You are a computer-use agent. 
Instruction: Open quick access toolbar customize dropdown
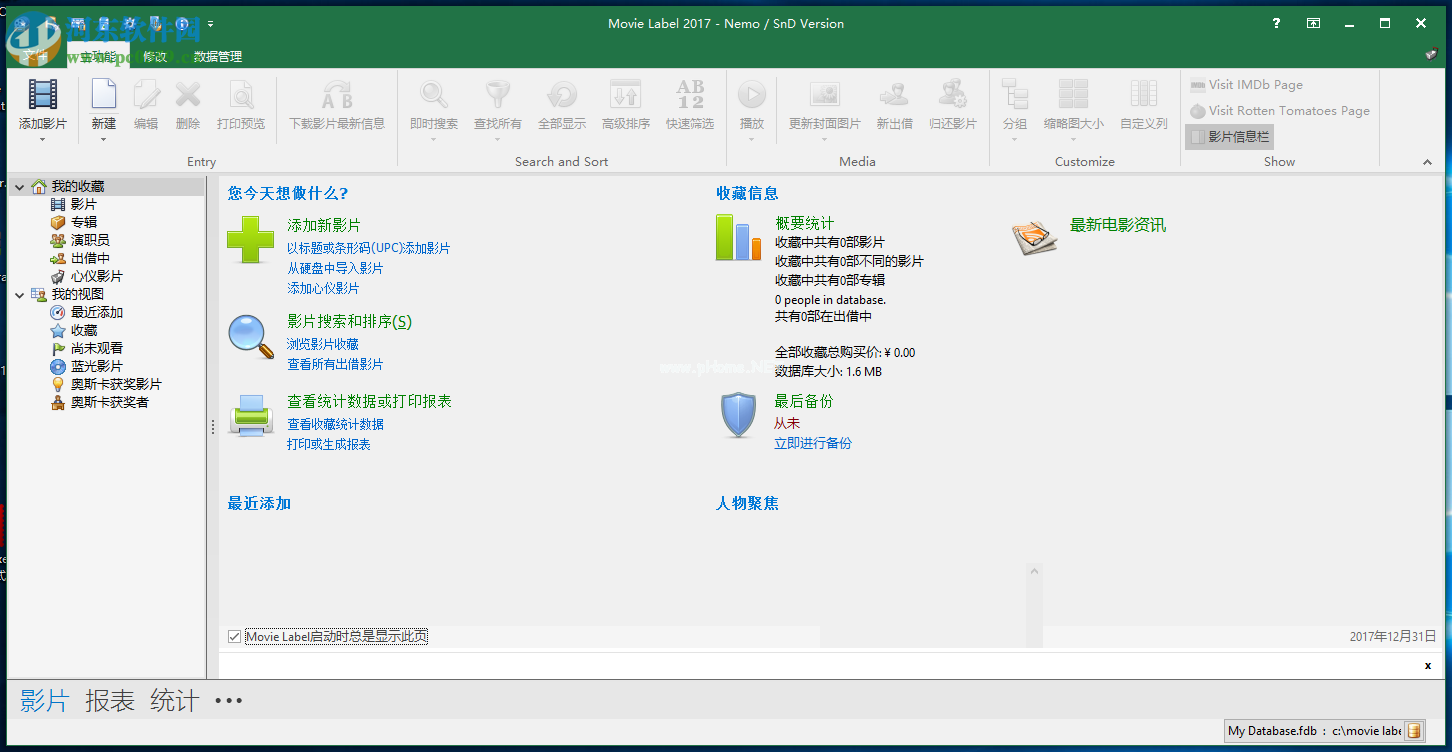(x=210, y=23)
